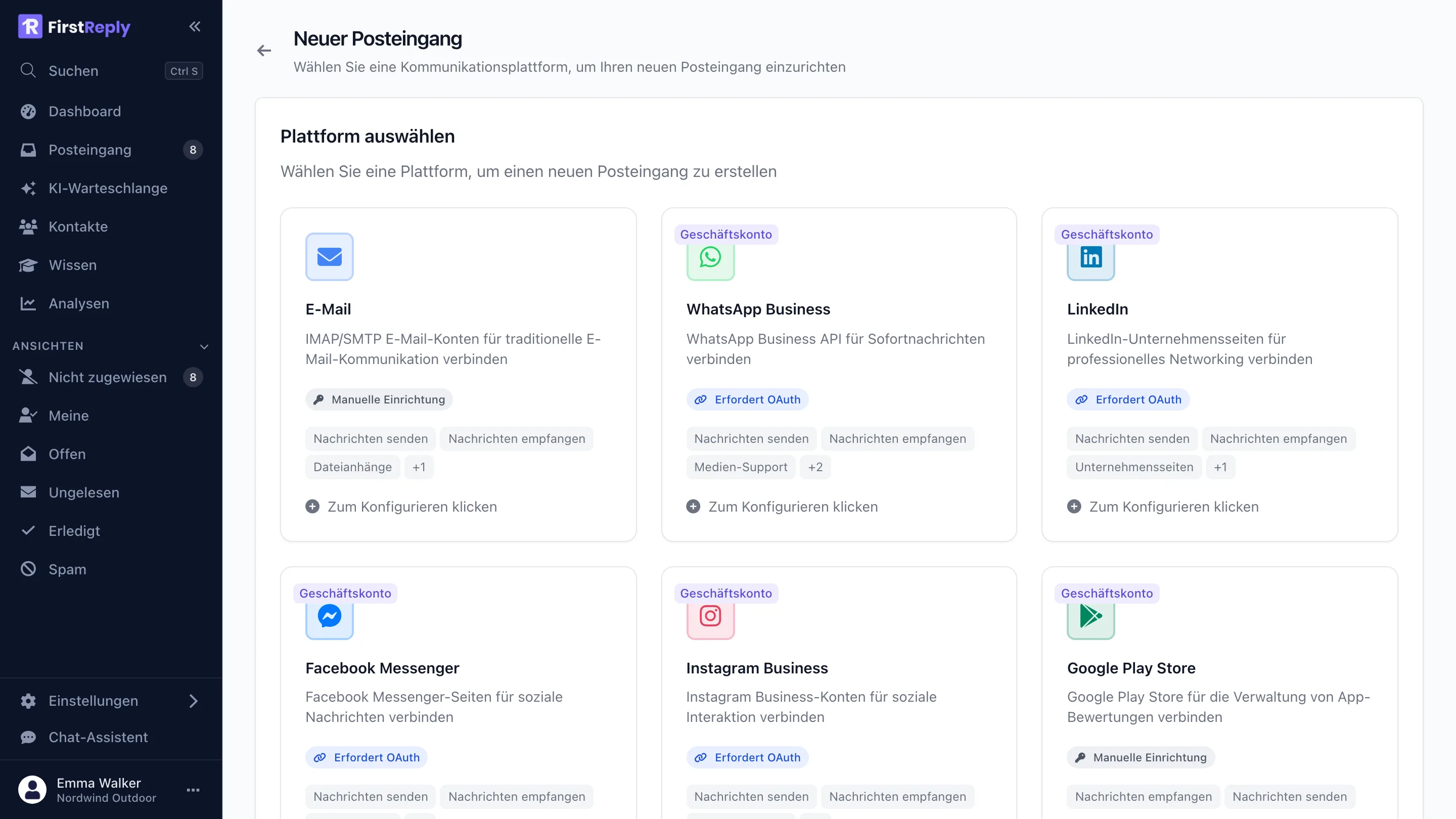Show the Nicht zugewiesen view
The image size is (1456, 819).
pyautogui.click(x=111, y=377)
